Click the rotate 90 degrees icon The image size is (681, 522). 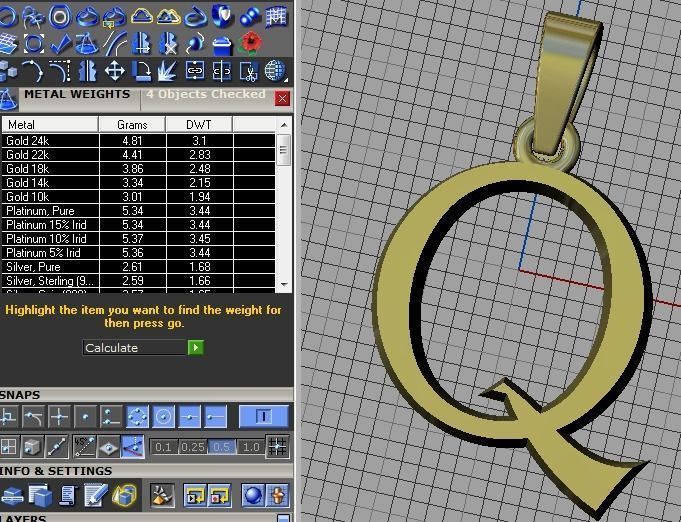pyautogui.click(x=141, y=71)
